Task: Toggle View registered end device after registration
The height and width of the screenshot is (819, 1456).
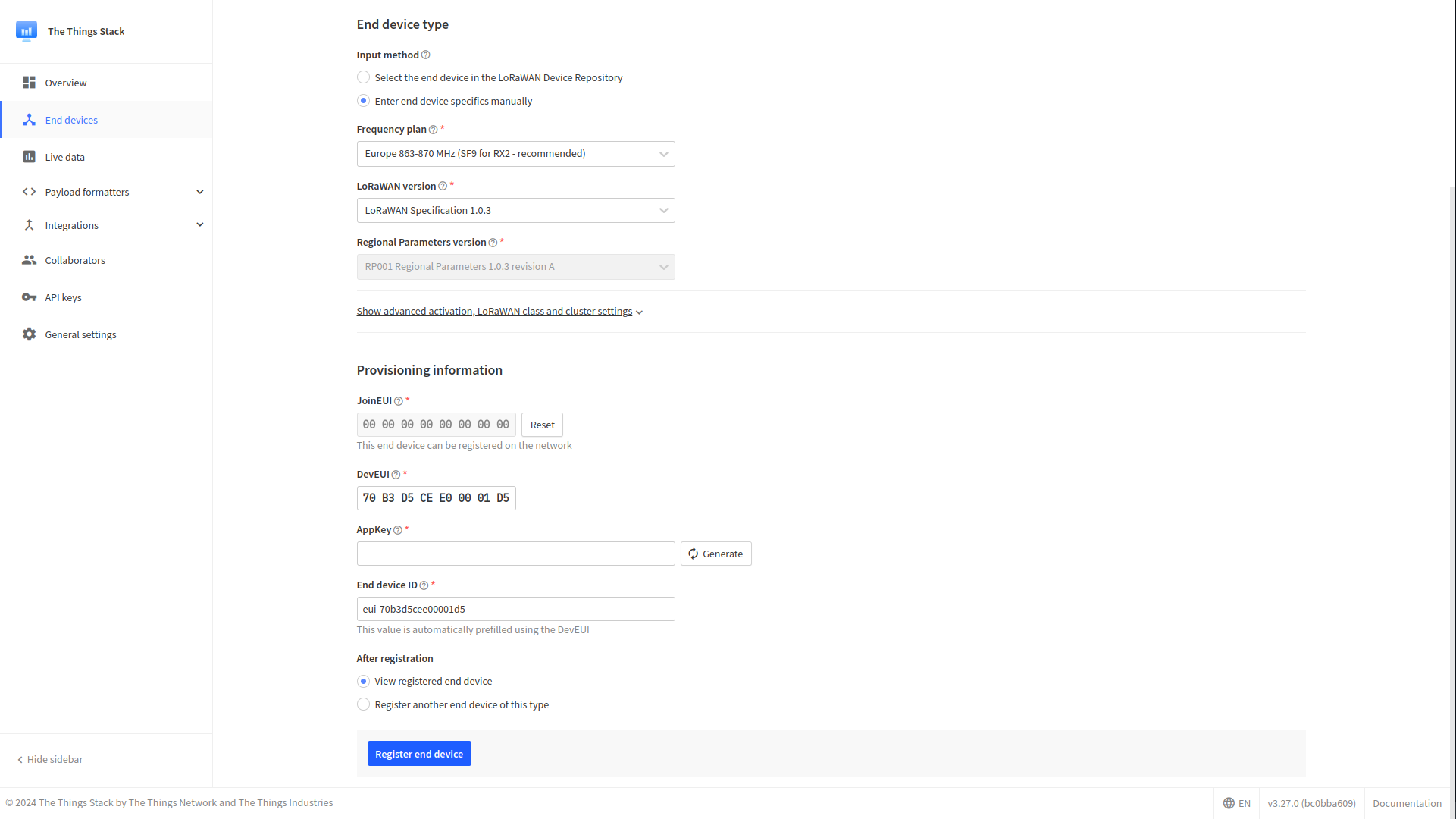Action: 363,681
